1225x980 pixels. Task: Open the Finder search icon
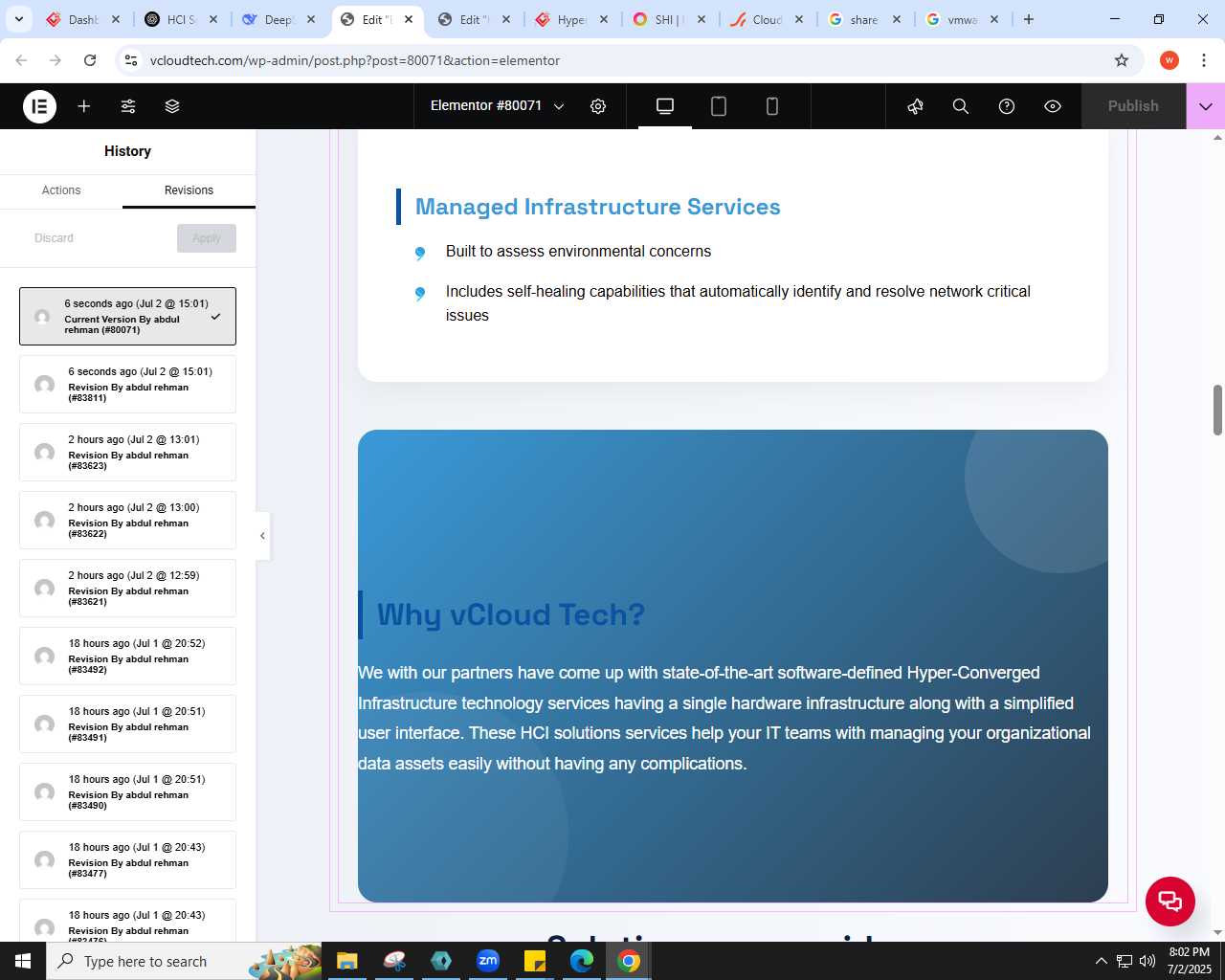pos(961,106)
